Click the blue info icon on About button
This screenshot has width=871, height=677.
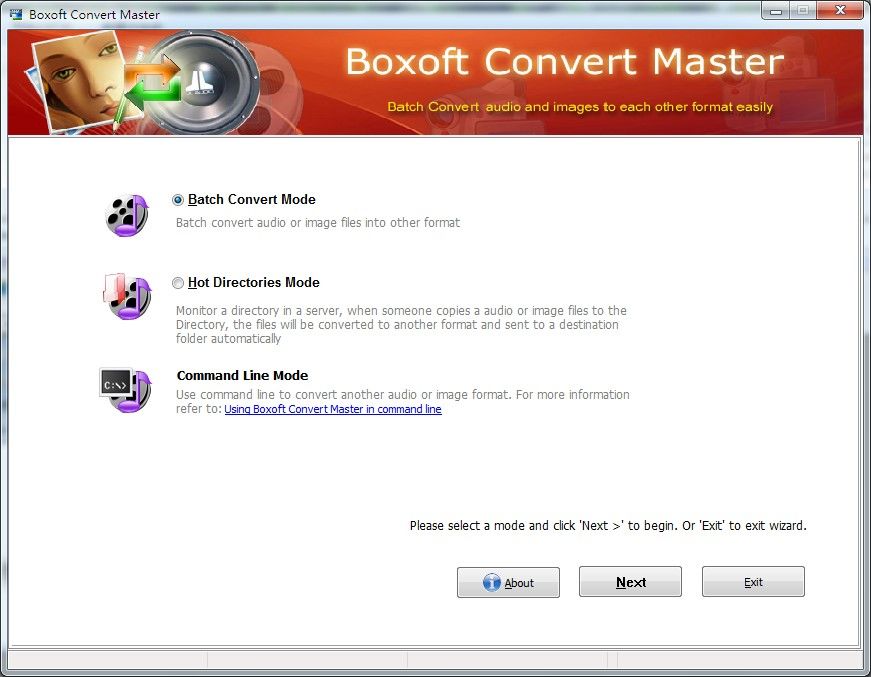click(492, 583)
